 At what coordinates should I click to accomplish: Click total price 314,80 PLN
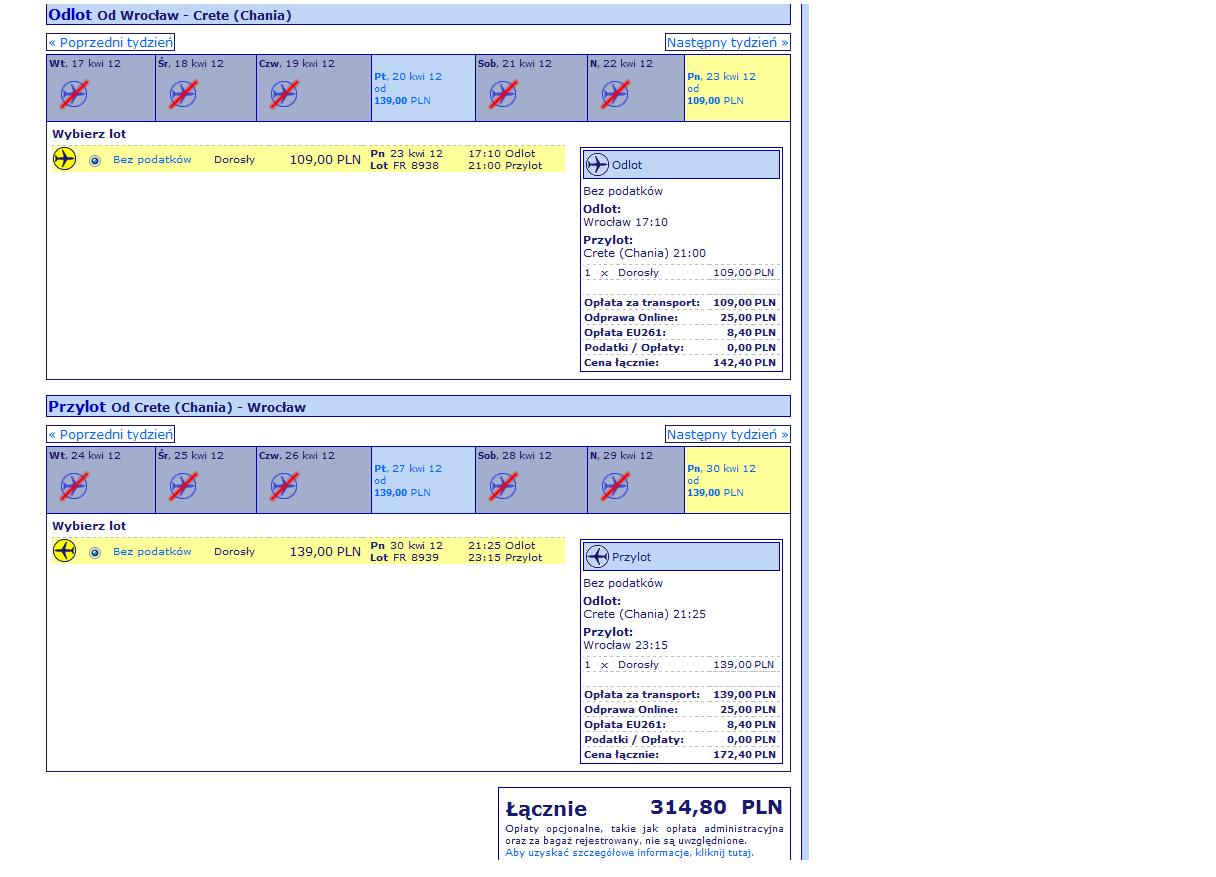(716, 808)
